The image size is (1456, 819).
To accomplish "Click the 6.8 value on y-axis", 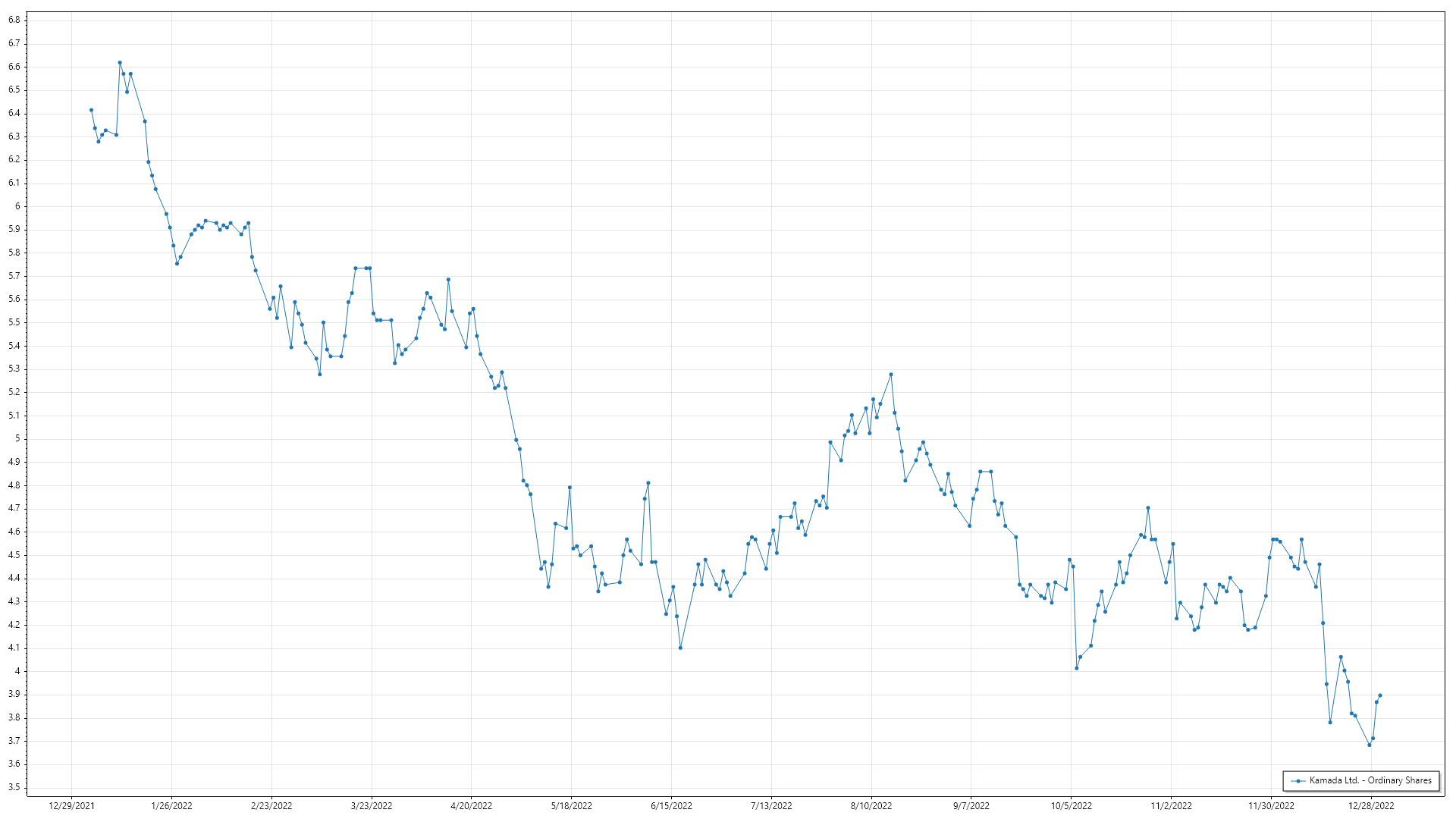I will pos(14,20).
